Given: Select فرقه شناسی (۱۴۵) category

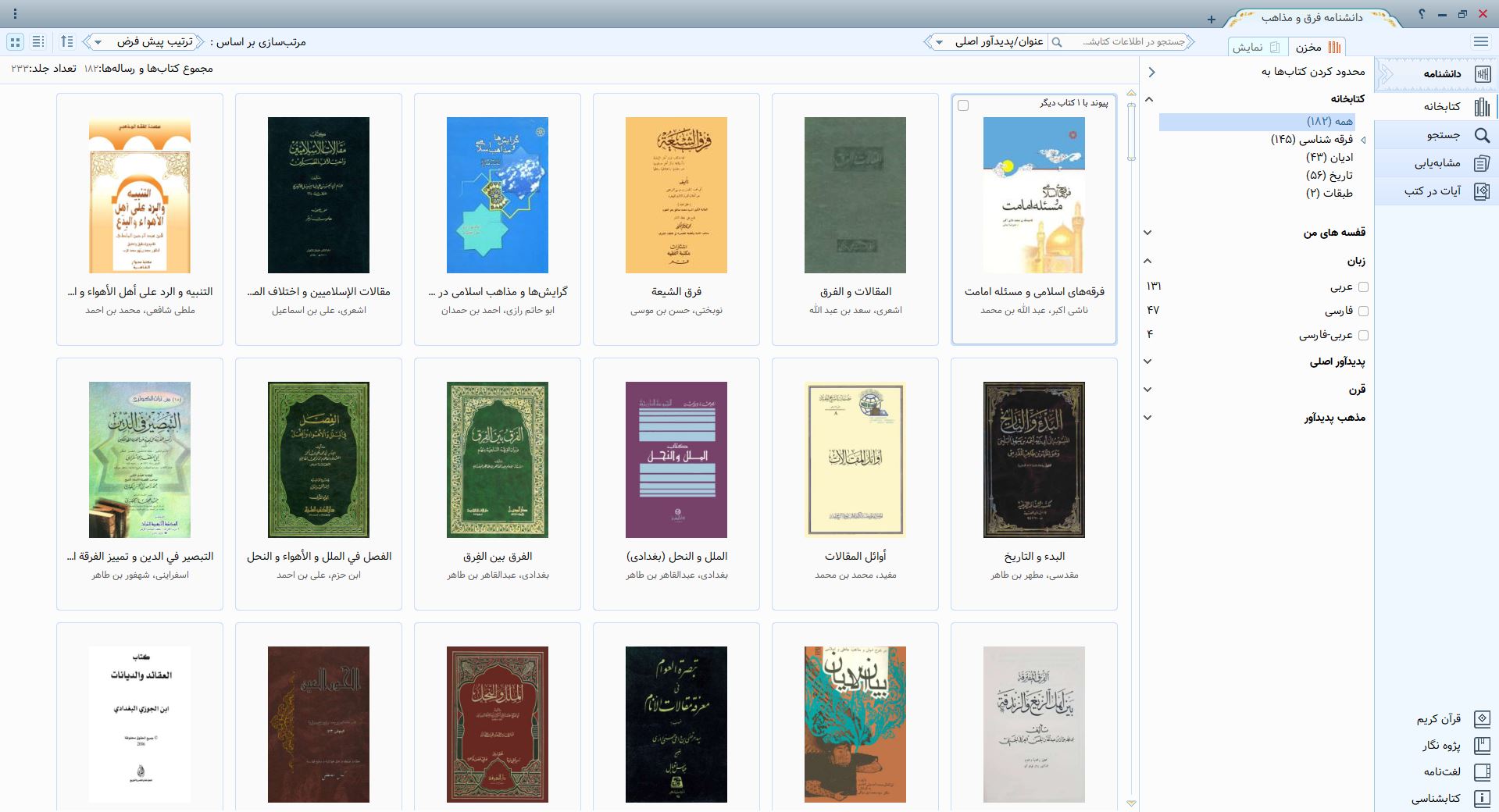Looking at the screenshot, I should pyautogui.click(x=1312, y=140).
